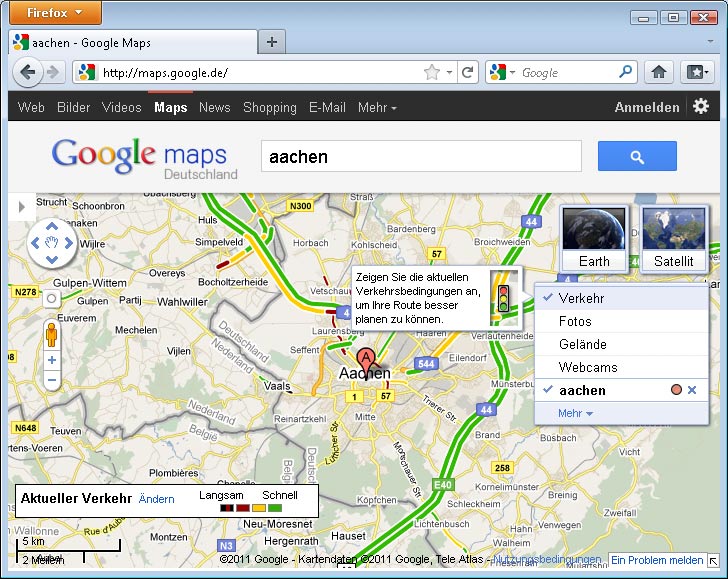Open the bookmarks toolbar button
728x579 pixels.
click(x=697, y=72)
